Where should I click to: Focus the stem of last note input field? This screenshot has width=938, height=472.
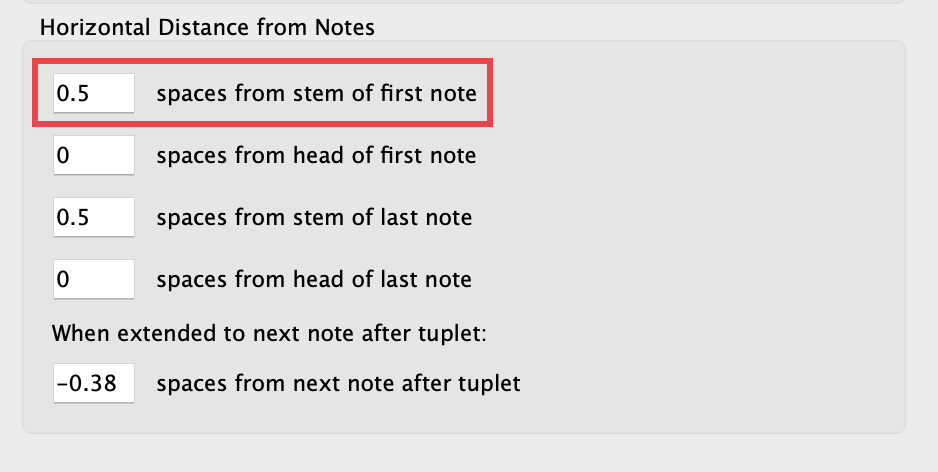tap(93, 217)
